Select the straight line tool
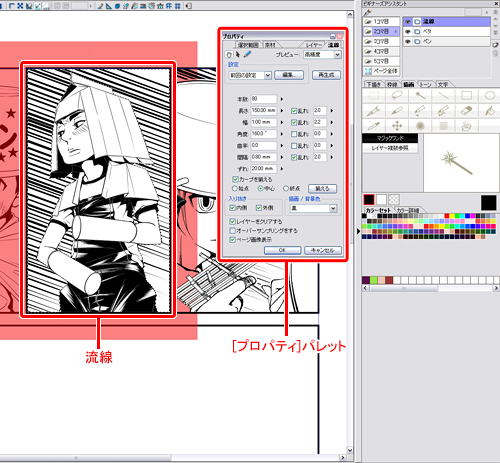Screen dimensions: 500x463 (x=443, y=96)
